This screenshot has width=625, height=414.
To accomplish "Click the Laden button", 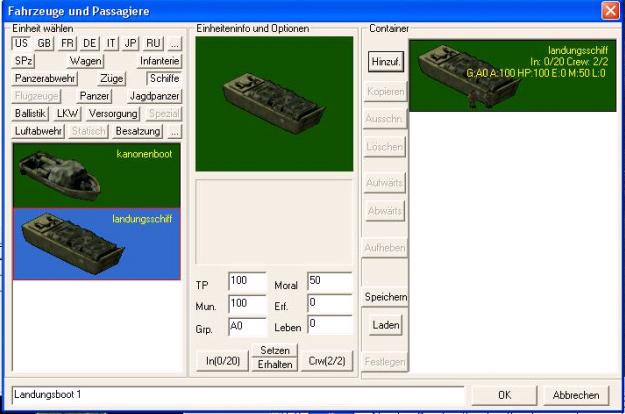I will [386, 325].
